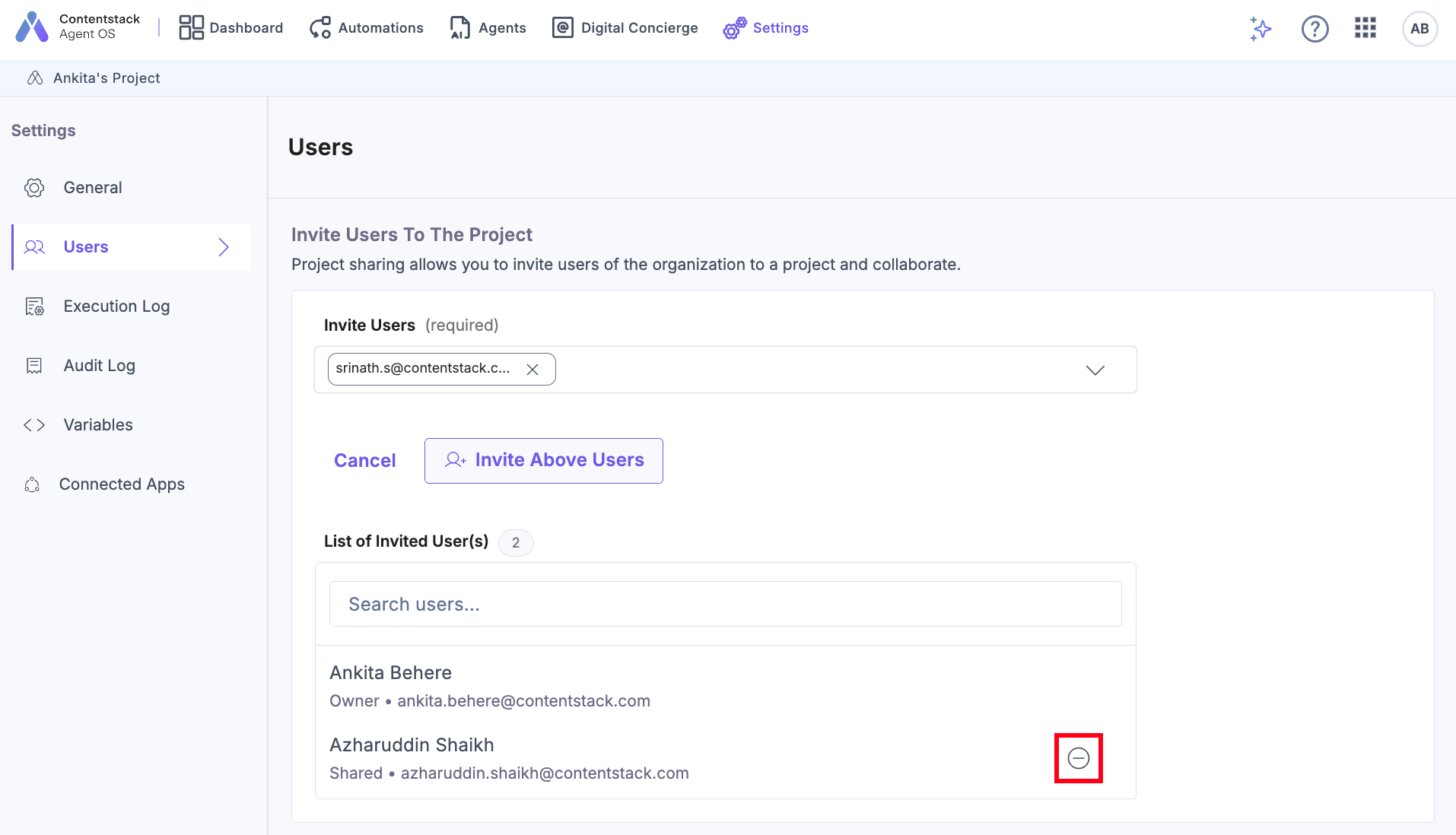The image size is (1456, 835).
Task: Remove Azharuddin Shaikh from shared users
Action: [x=1078, y=757]
